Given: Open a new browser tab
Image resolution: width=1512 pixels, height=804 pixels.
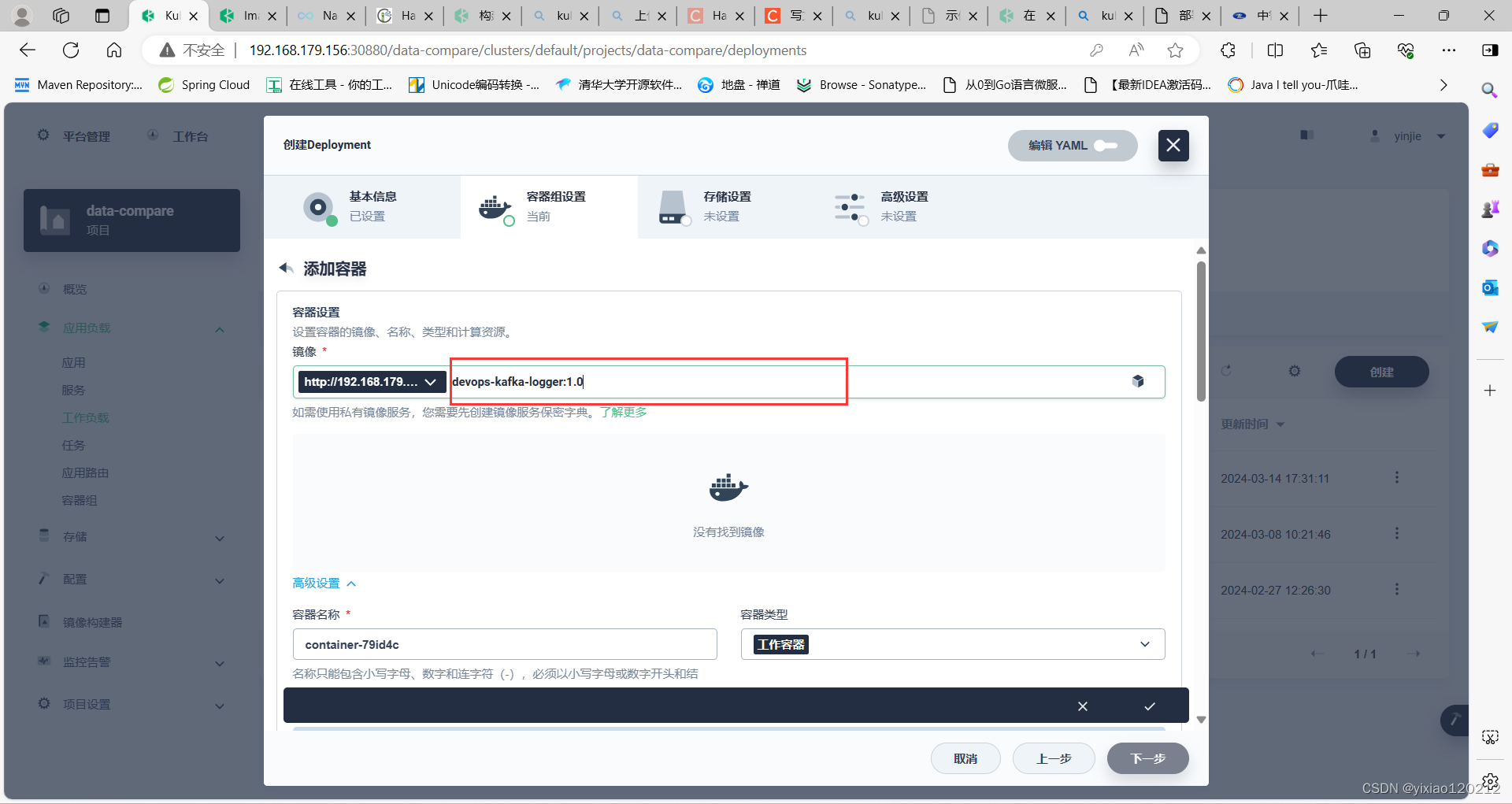Looking at the screenshot, I should [x=1321, y=16].
